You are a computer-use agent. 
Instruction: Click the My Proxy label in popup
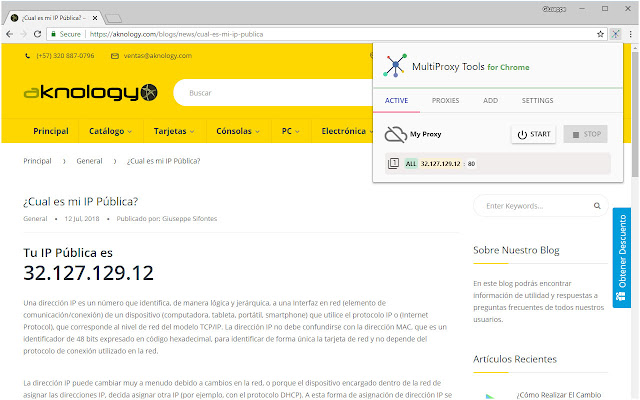(x=425, y=134)
